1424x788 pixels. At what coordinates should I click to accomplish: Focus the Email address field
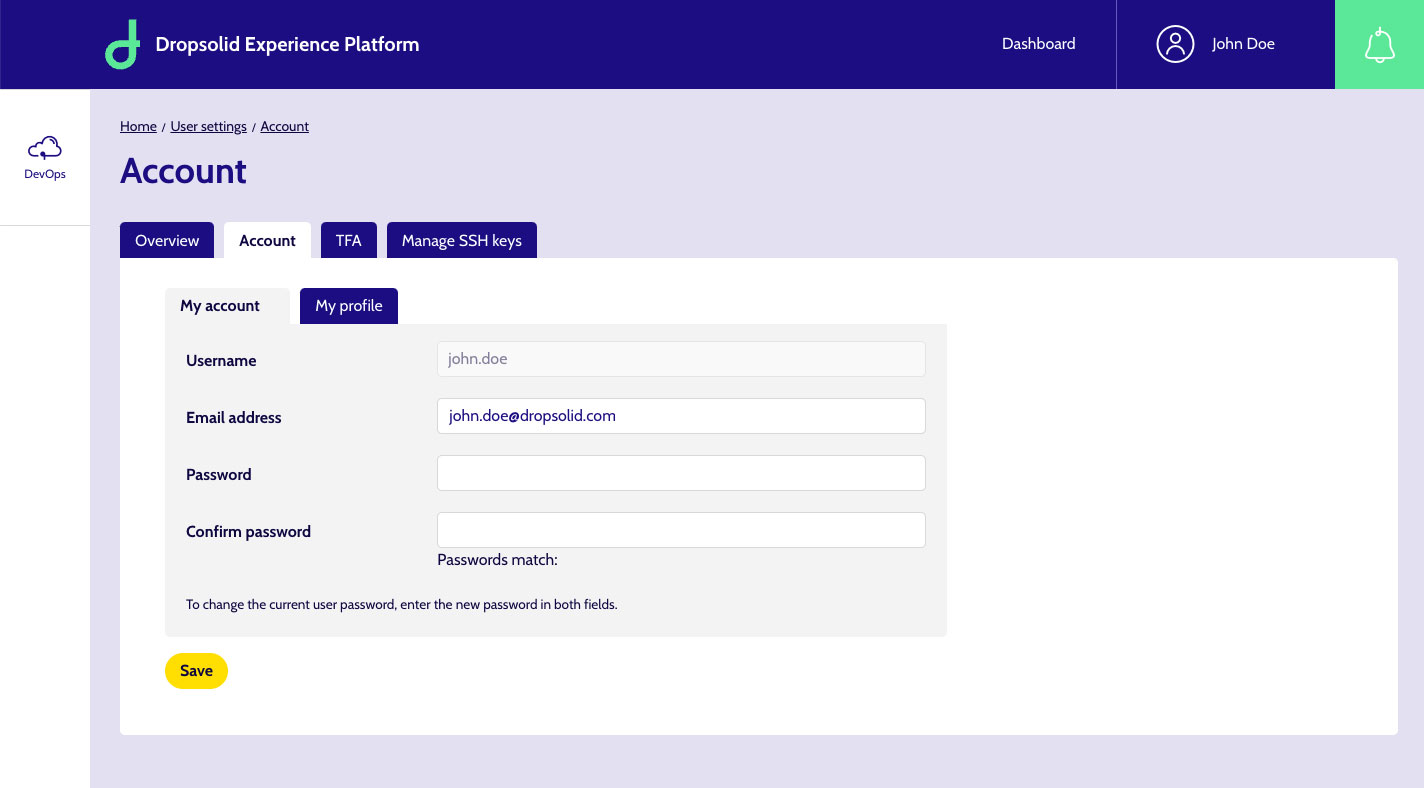click(x=681, y=416)
